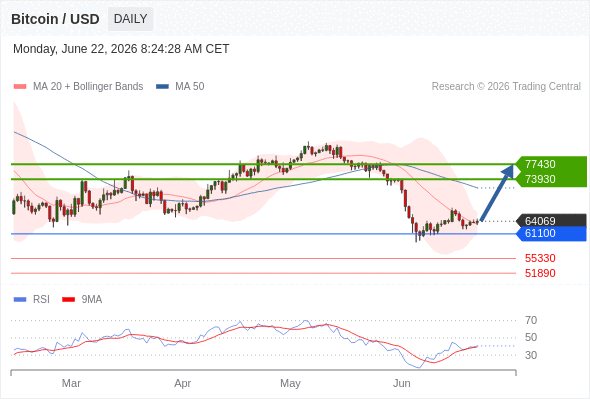
Task: Click the May label on time axis
Action: 290,383
